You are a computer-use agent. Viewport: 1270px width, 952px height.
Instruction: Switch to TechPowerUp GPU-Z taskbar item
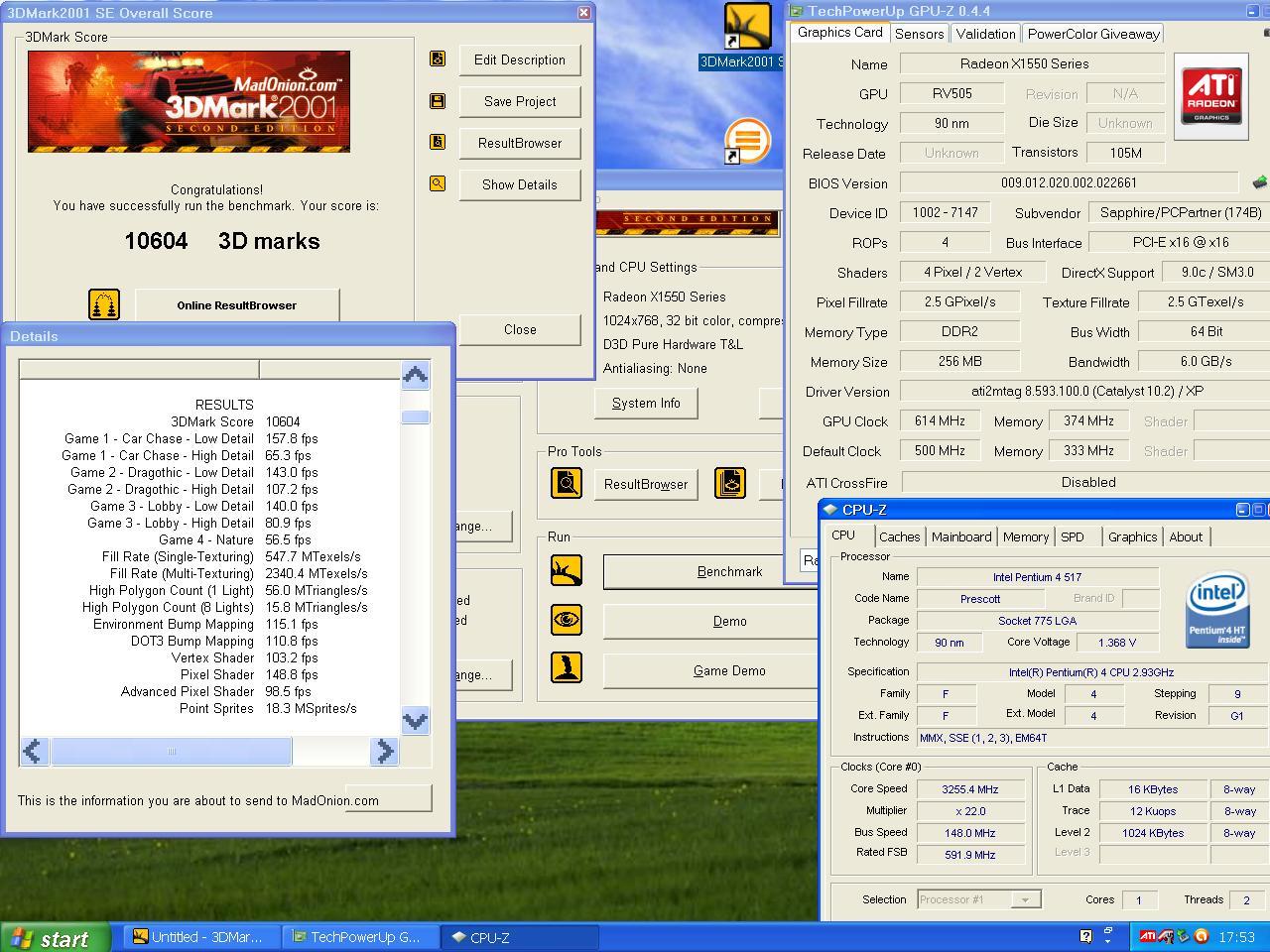pos(362,937)
